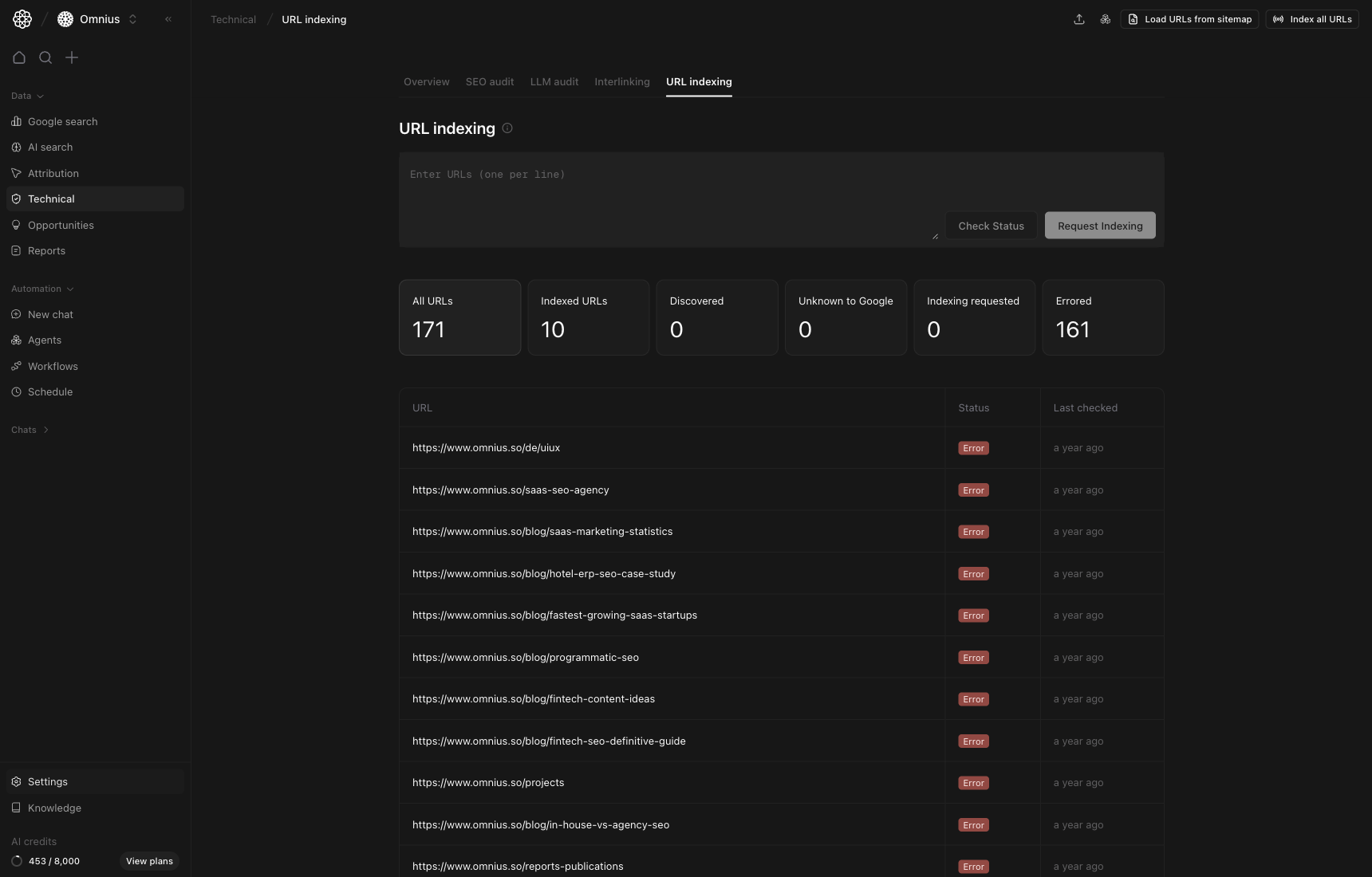Open https://www.omnius.so/projects link
This screenshot has height=877, width=1372.
point(488,782)
